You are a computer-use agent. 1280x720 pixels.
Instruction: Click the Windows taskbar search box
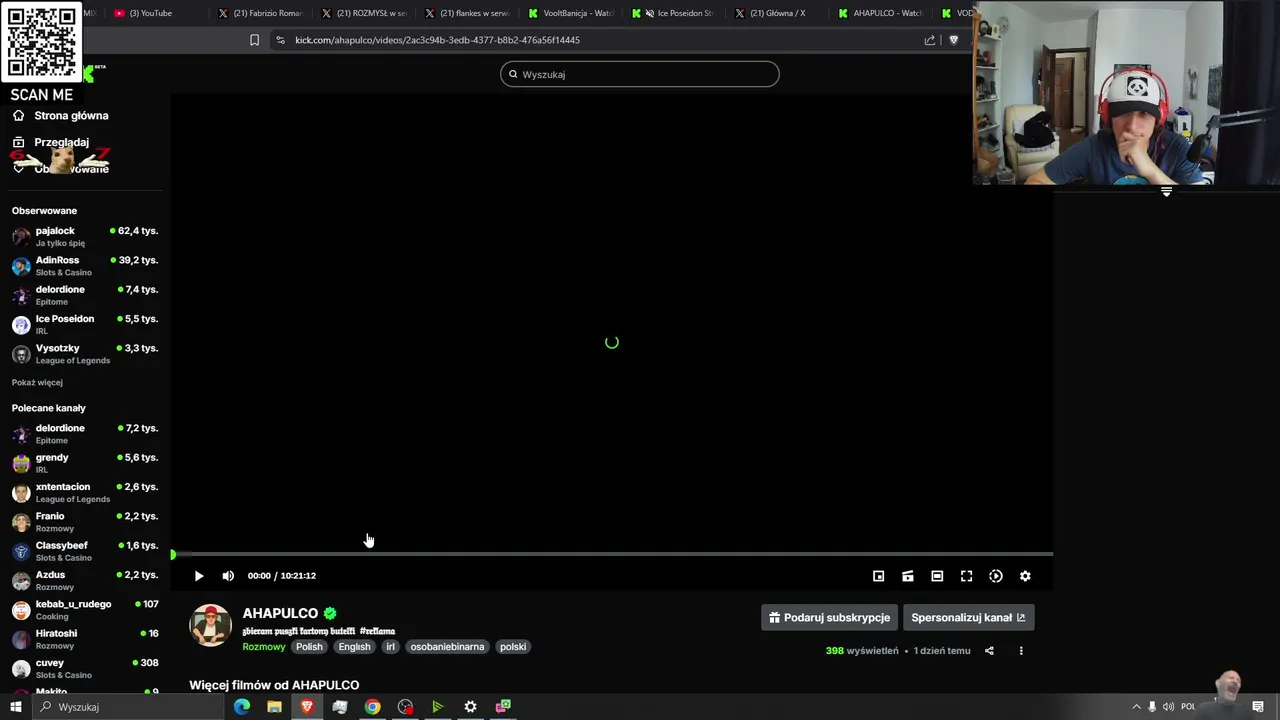[x=128, y=707]
